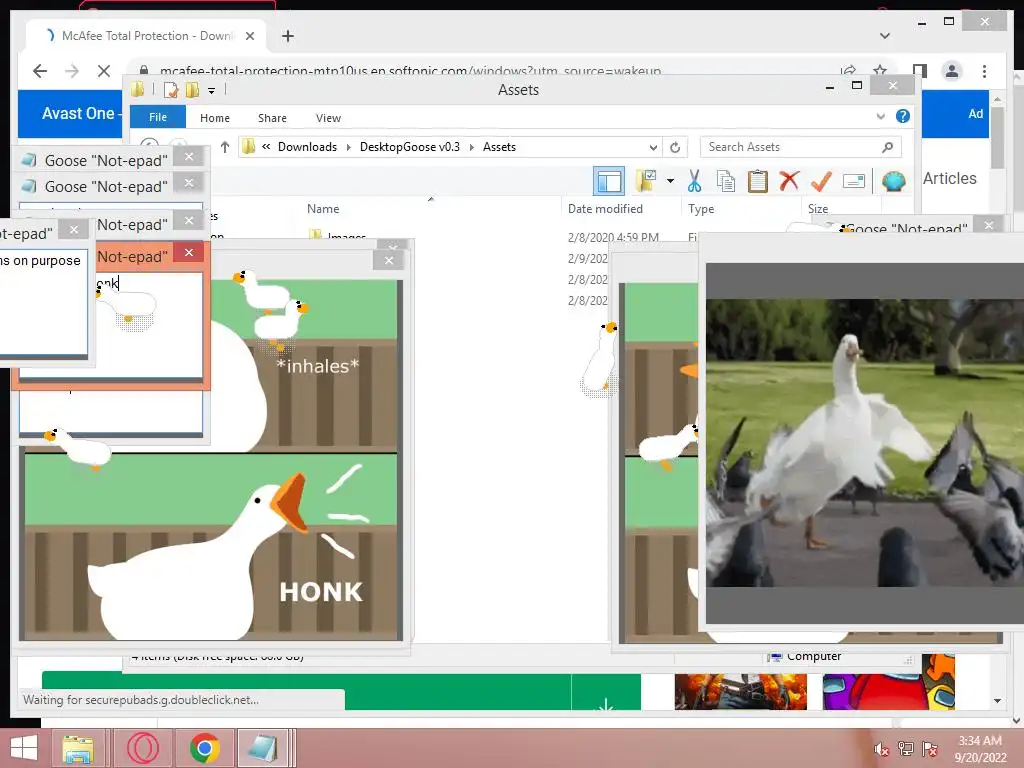Viewport: 1024px width, 768px height.
Task: Click the Avast One banner link
Action: tap(78, 113)
